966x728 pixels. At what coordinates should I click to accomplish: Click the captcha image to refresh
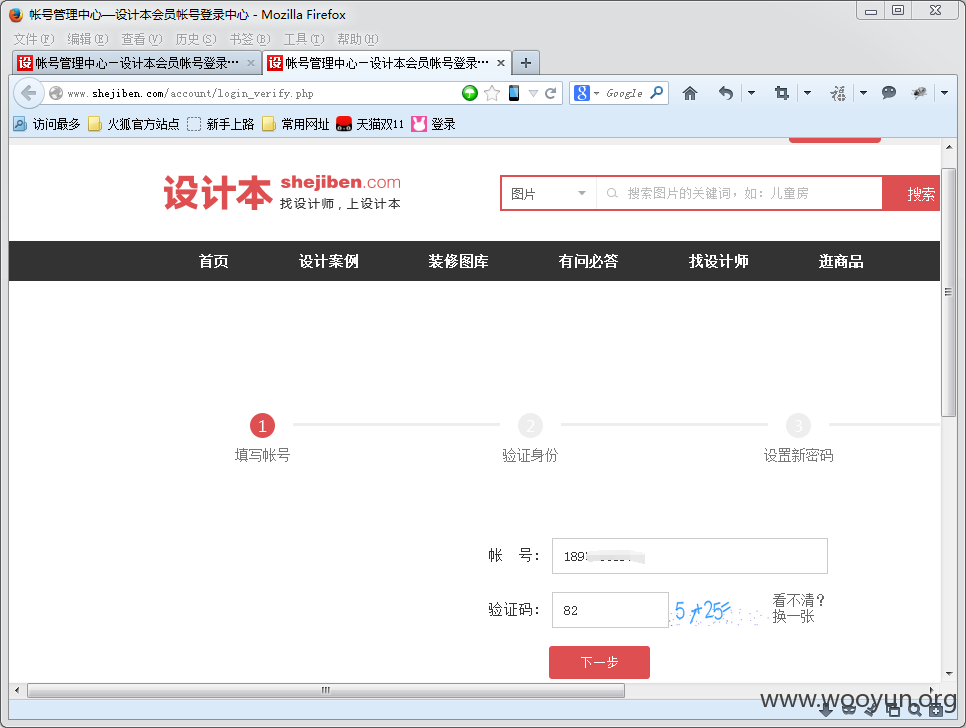(x=718, y=611)
